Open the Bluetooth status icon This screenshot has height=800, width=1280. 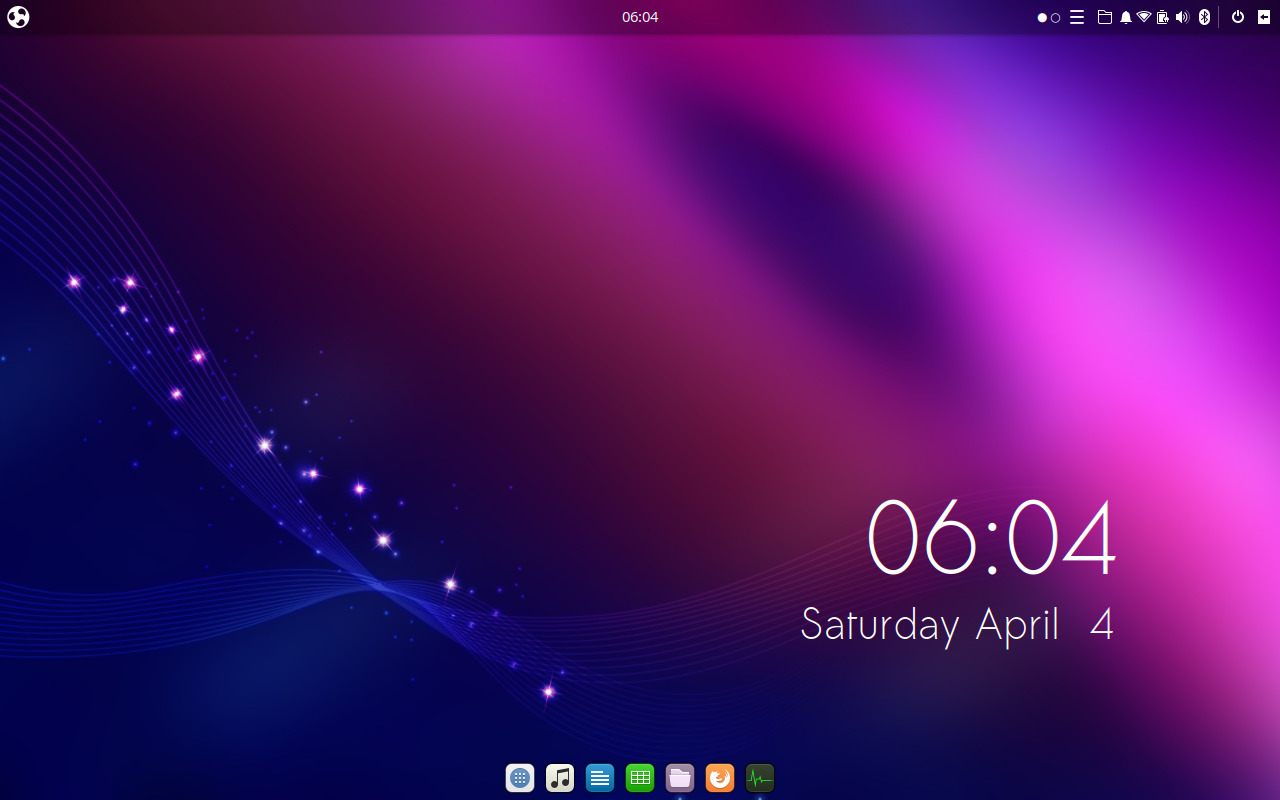[1204, 17]
